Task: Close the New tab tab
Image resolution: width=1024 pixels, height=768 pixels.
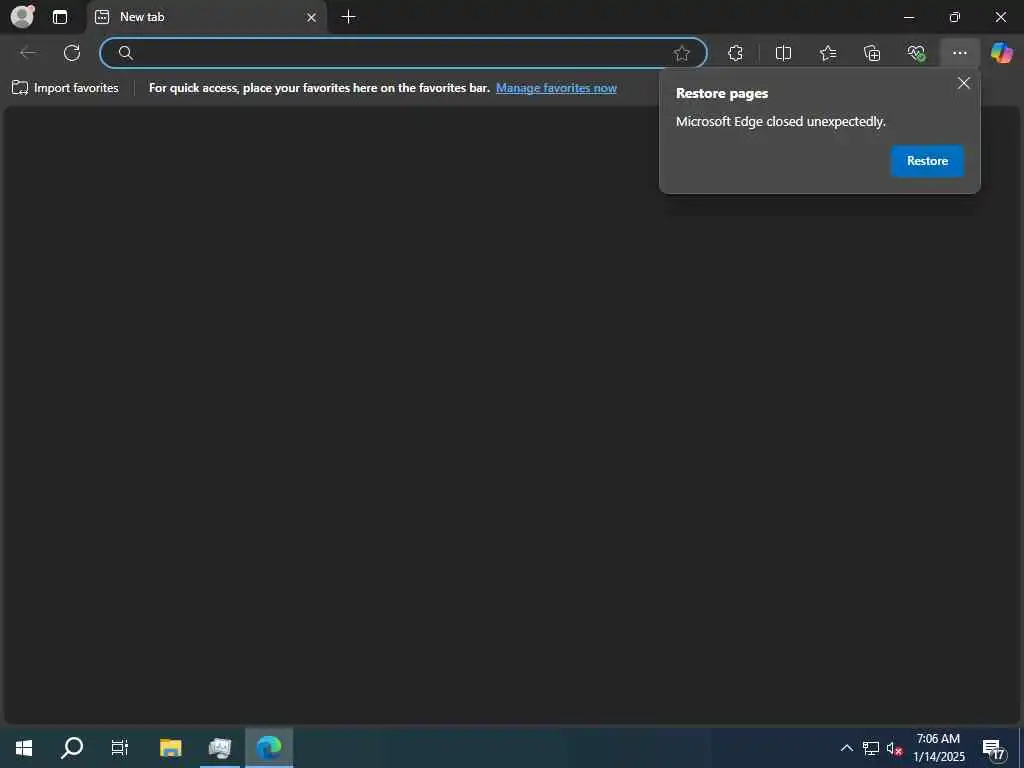Action: click(312, 17)
